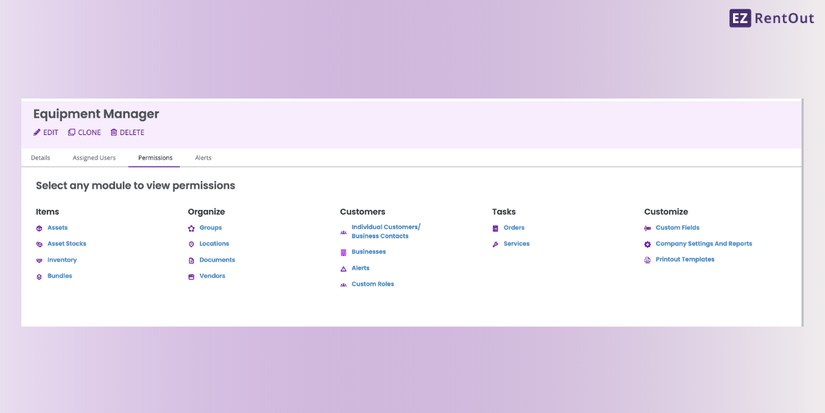This screenshot has width=825, height=413.
Task: View Documents module permissions
Action: click(217, 260)
